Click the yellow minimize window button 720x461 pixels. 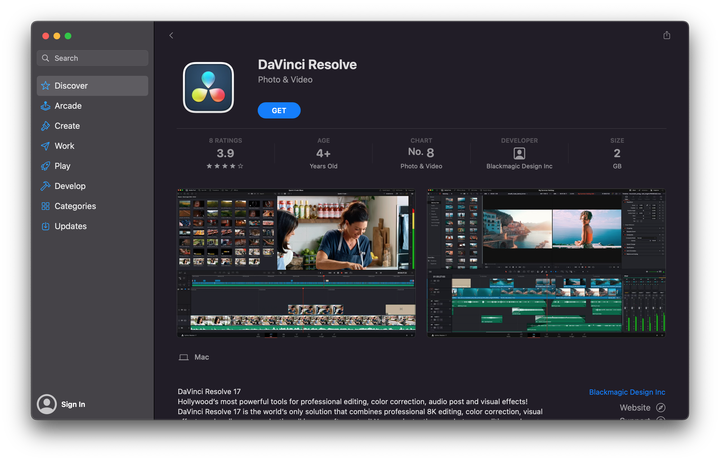coord(56,36)
